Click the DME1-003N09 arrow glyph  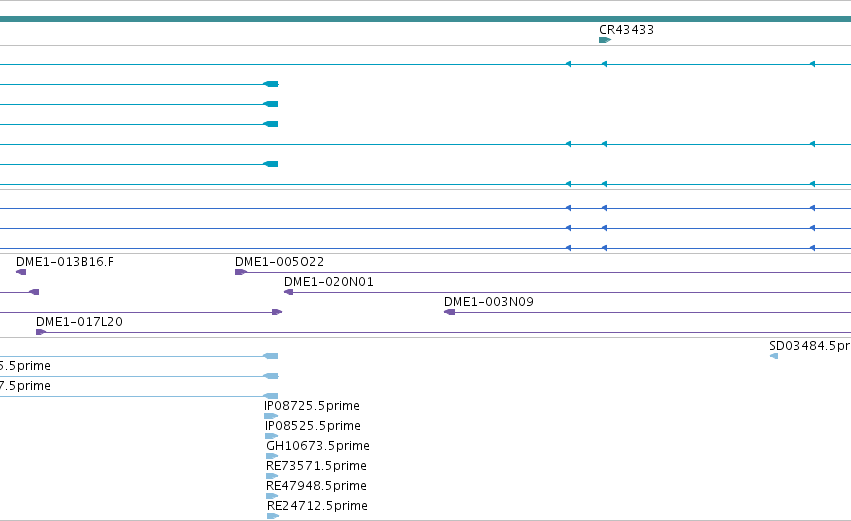[x=449, y=312]
